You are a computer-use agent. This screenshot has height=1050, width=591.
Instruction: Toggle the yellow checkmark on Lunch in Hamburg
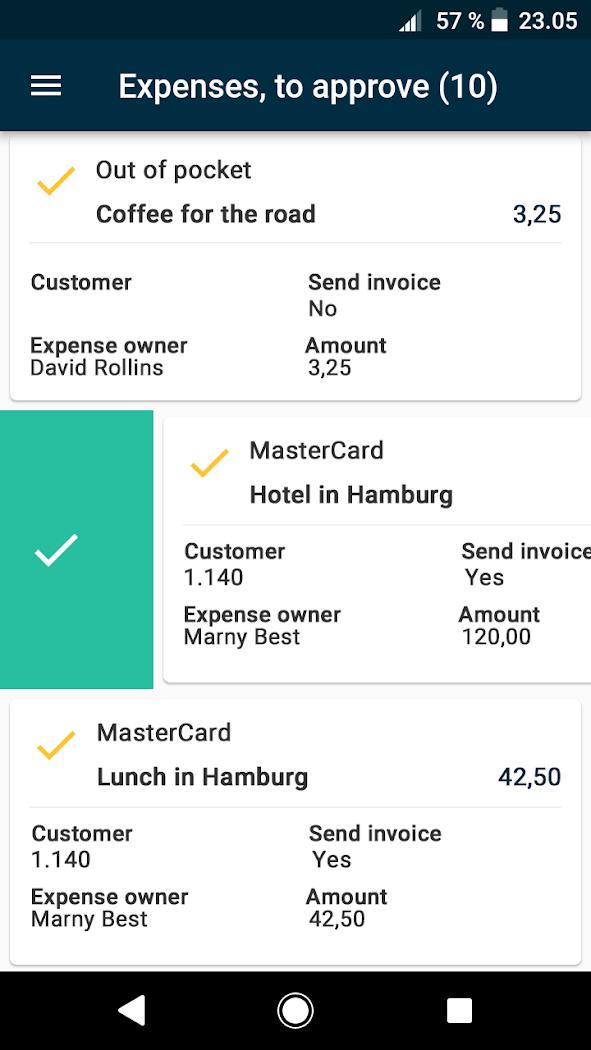(x=56, y=745)
